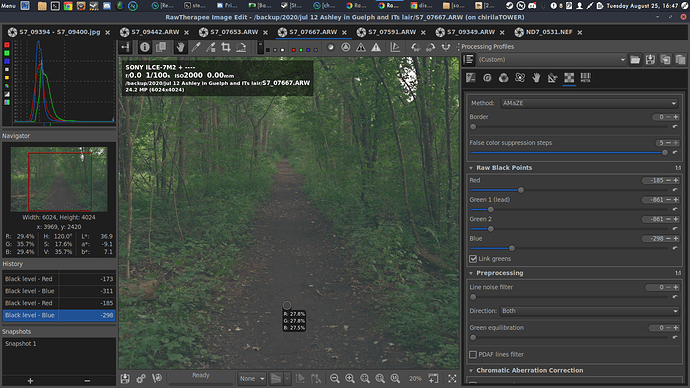Toggle the red channel histogram button
The width and height of the screenshot is (690, 388).
tap(7, 45)
